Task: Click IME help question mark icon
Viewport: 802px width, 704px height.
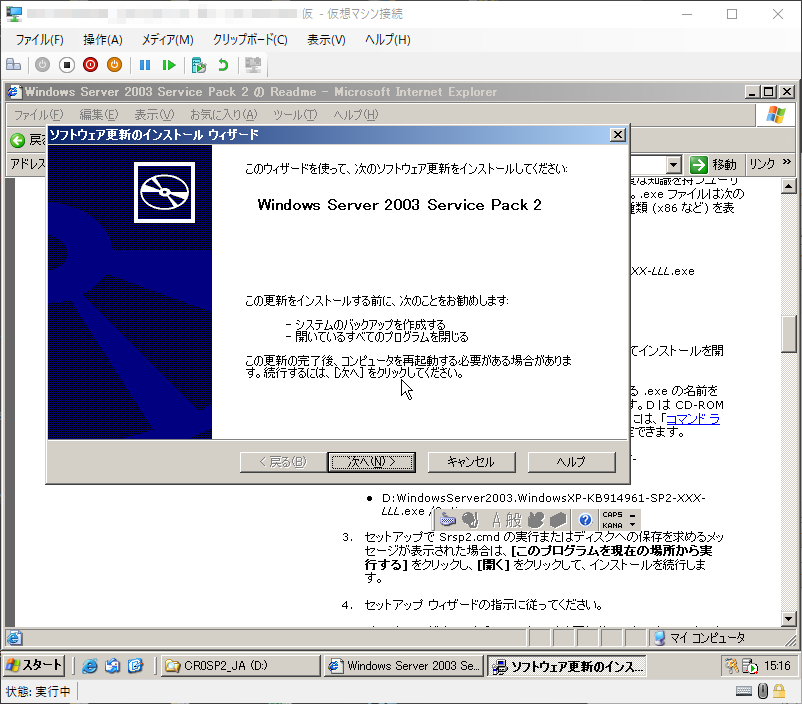Action: pyautogui.click(x=585, y=520)
